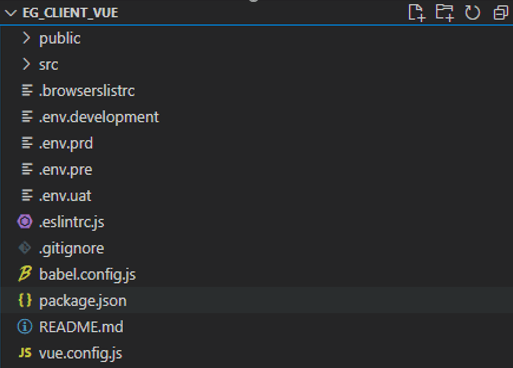Refresh the Explorer tree

click(472, 13)
